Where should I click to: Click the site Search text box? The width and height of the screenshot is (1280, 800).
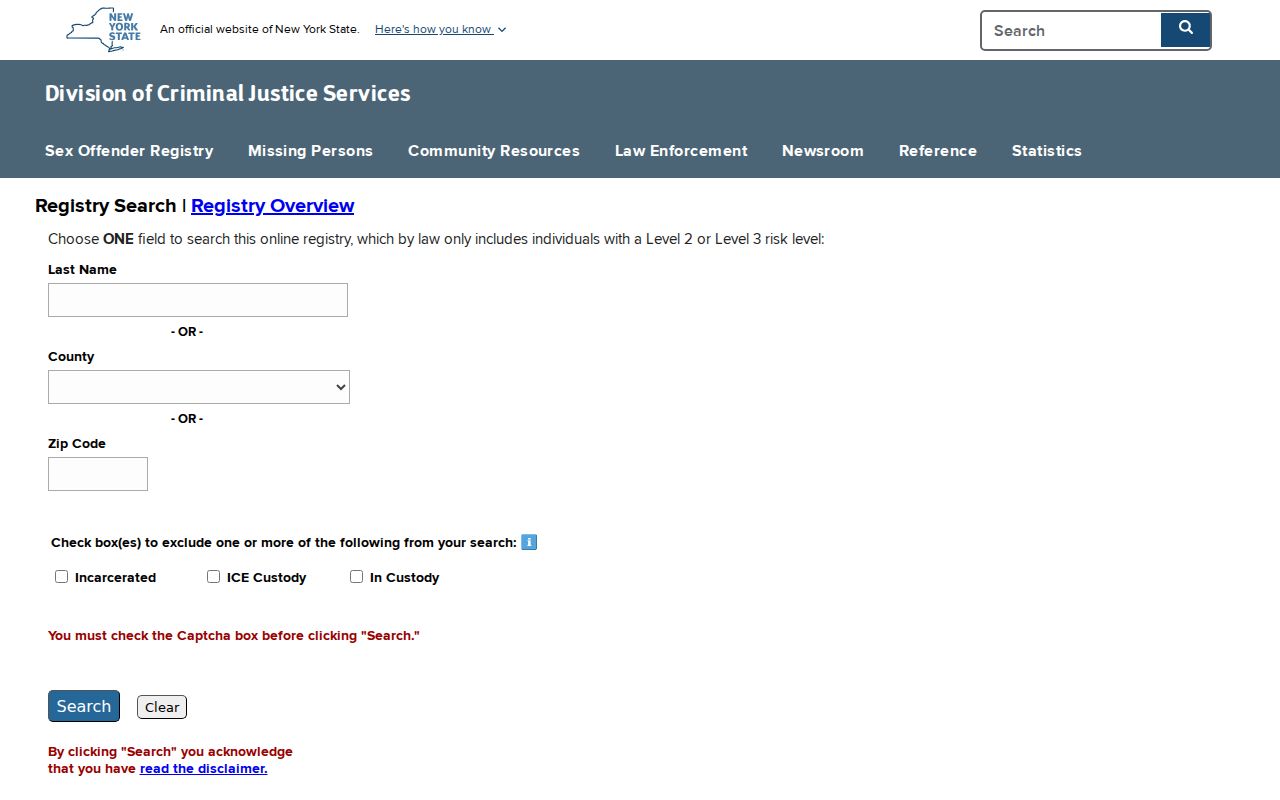tap(1071, 30)
